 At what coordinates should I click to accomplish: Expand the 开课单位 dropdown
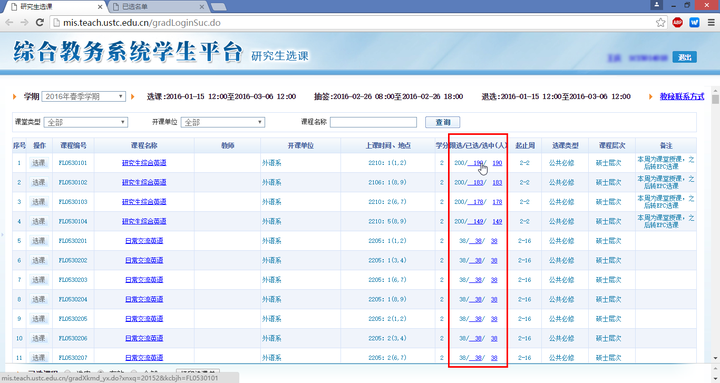[x=223, y=122]
